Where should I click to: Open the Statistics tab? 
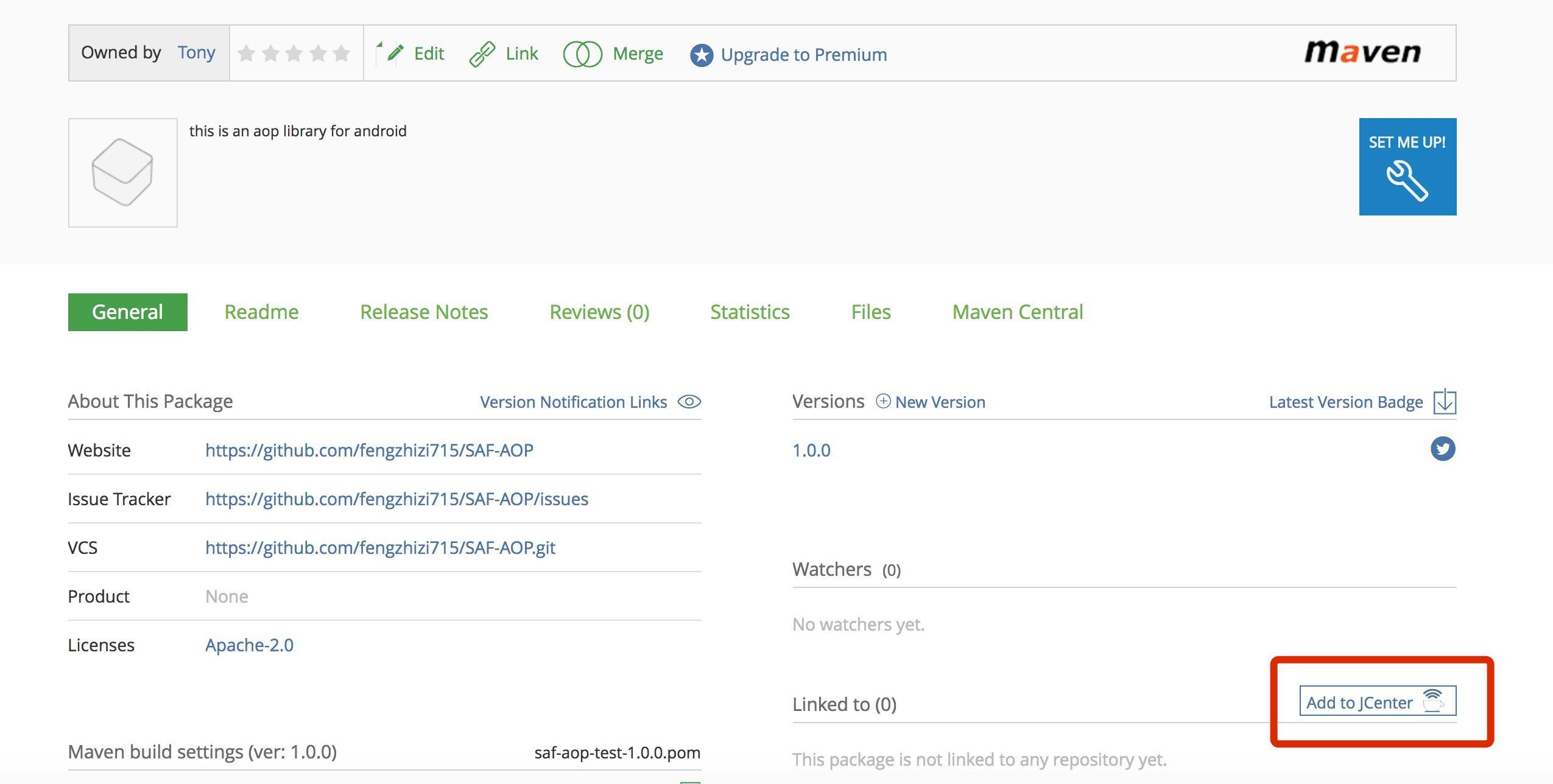pos(750,312)
